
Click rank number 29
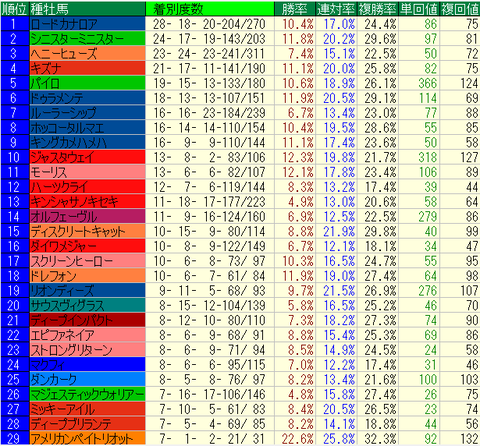pyautogui.click(x=14, y=438)
